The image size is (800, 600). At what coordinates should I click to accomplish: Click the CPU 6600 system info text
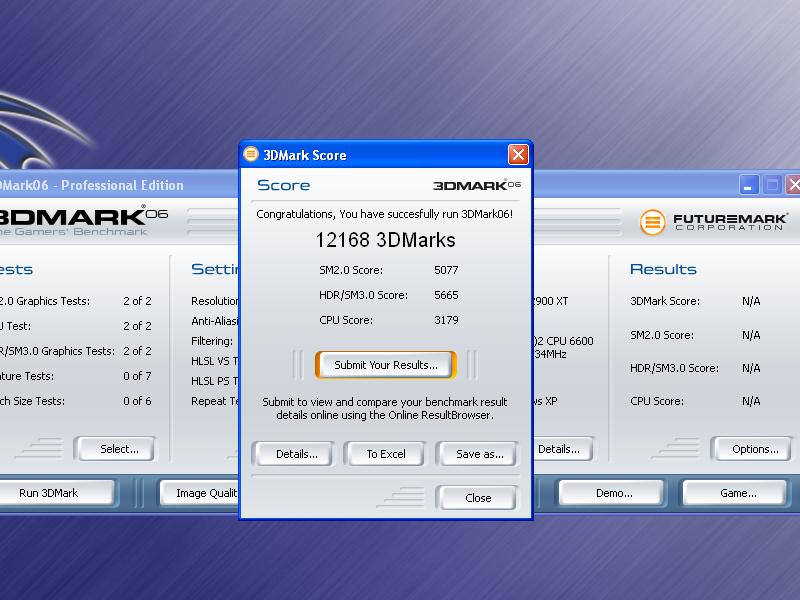pyautogui.click(x=564, y=341)
